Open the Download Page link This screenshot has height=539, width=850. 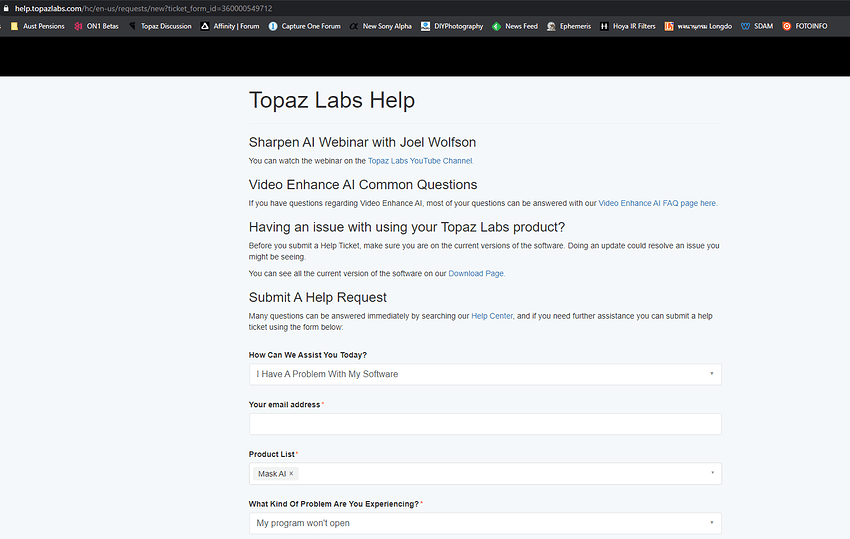point(476,274)
